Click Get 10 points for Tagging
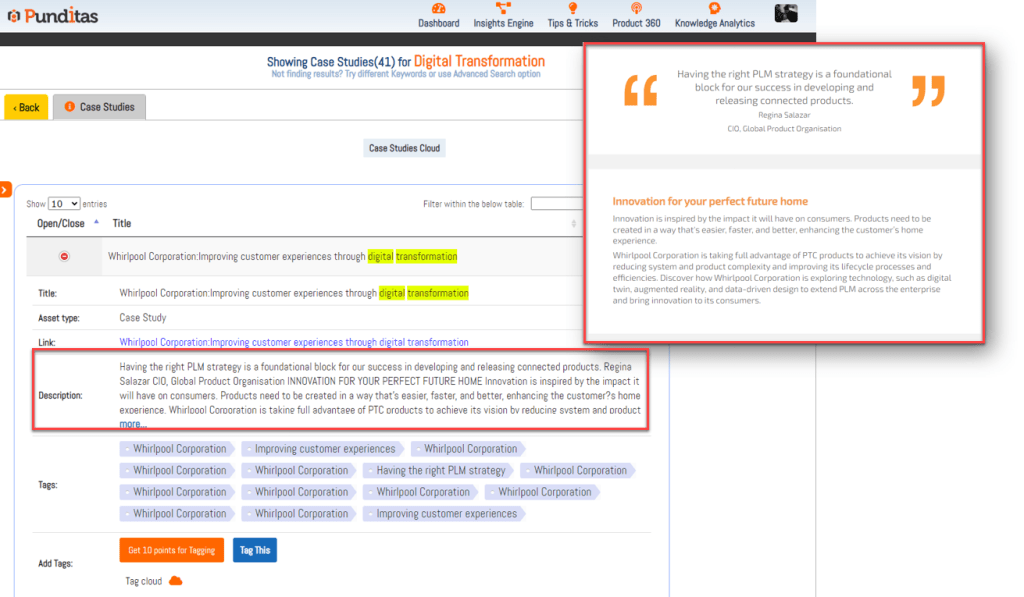 pyautogui.click(x=170, y=550)
